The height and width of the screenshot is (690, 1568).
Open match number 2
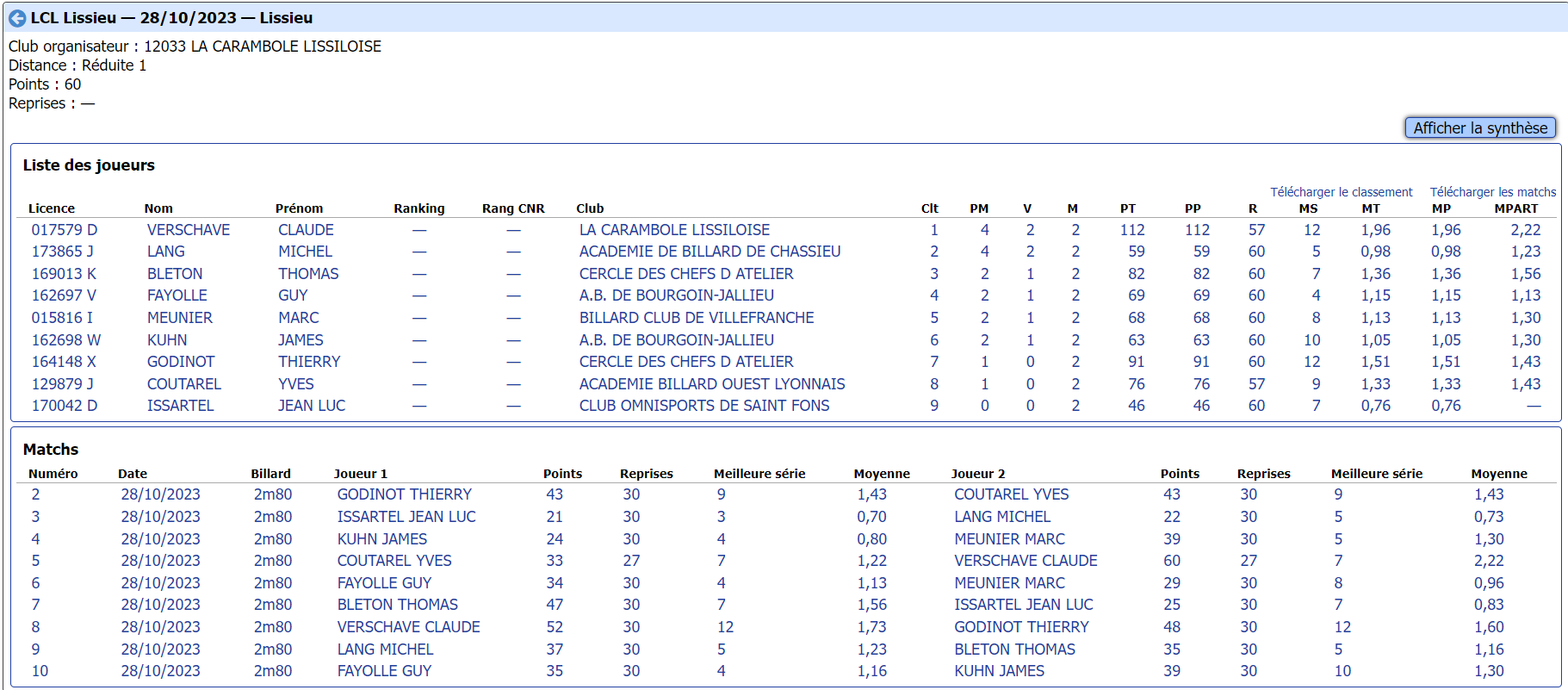point(35,494)
